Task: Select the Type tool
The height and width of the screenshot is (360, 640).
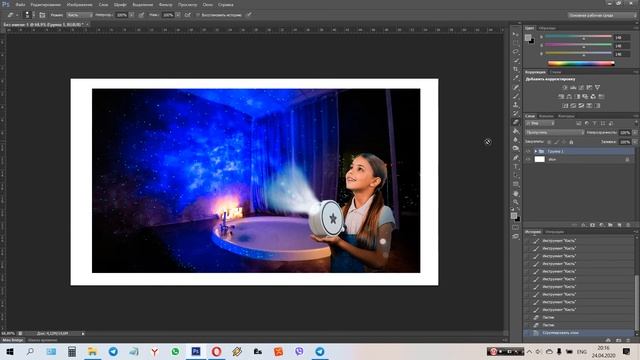Action: click(x=516, y=167)
